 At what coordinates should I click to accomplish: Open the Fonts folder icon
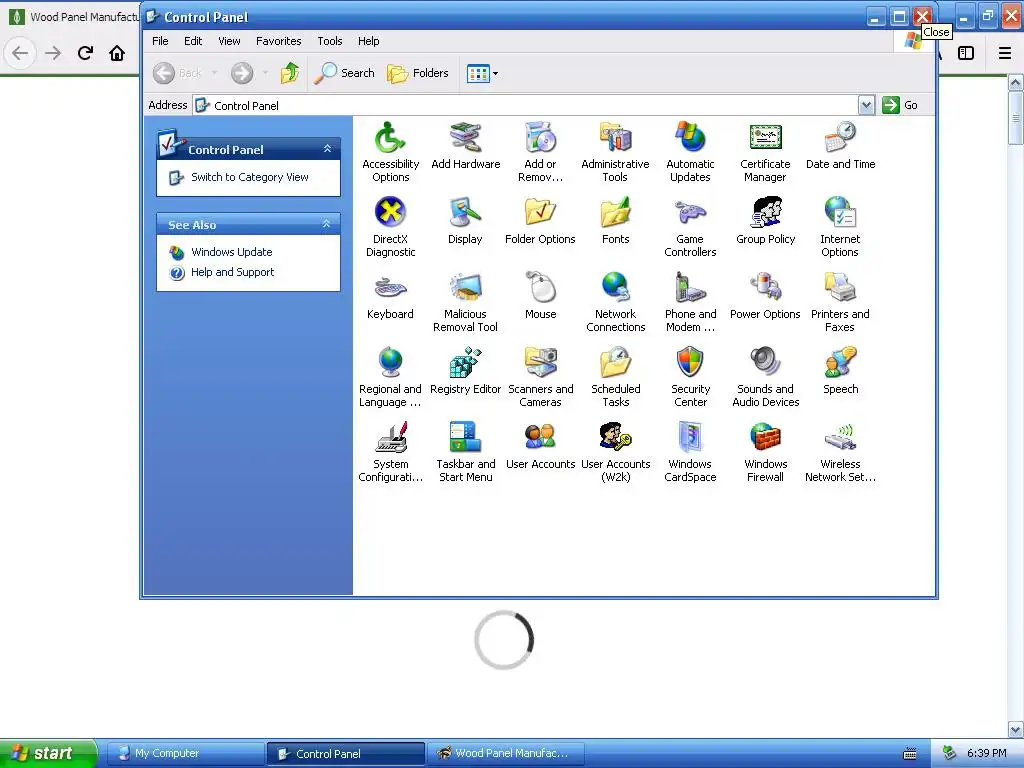615,220
